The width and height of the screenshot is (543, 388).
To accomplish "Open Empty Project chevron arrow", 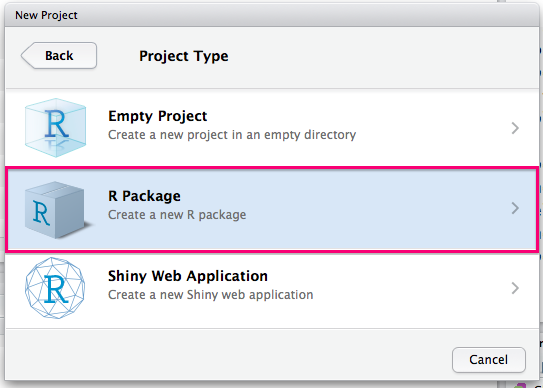I will coord(515,128).
